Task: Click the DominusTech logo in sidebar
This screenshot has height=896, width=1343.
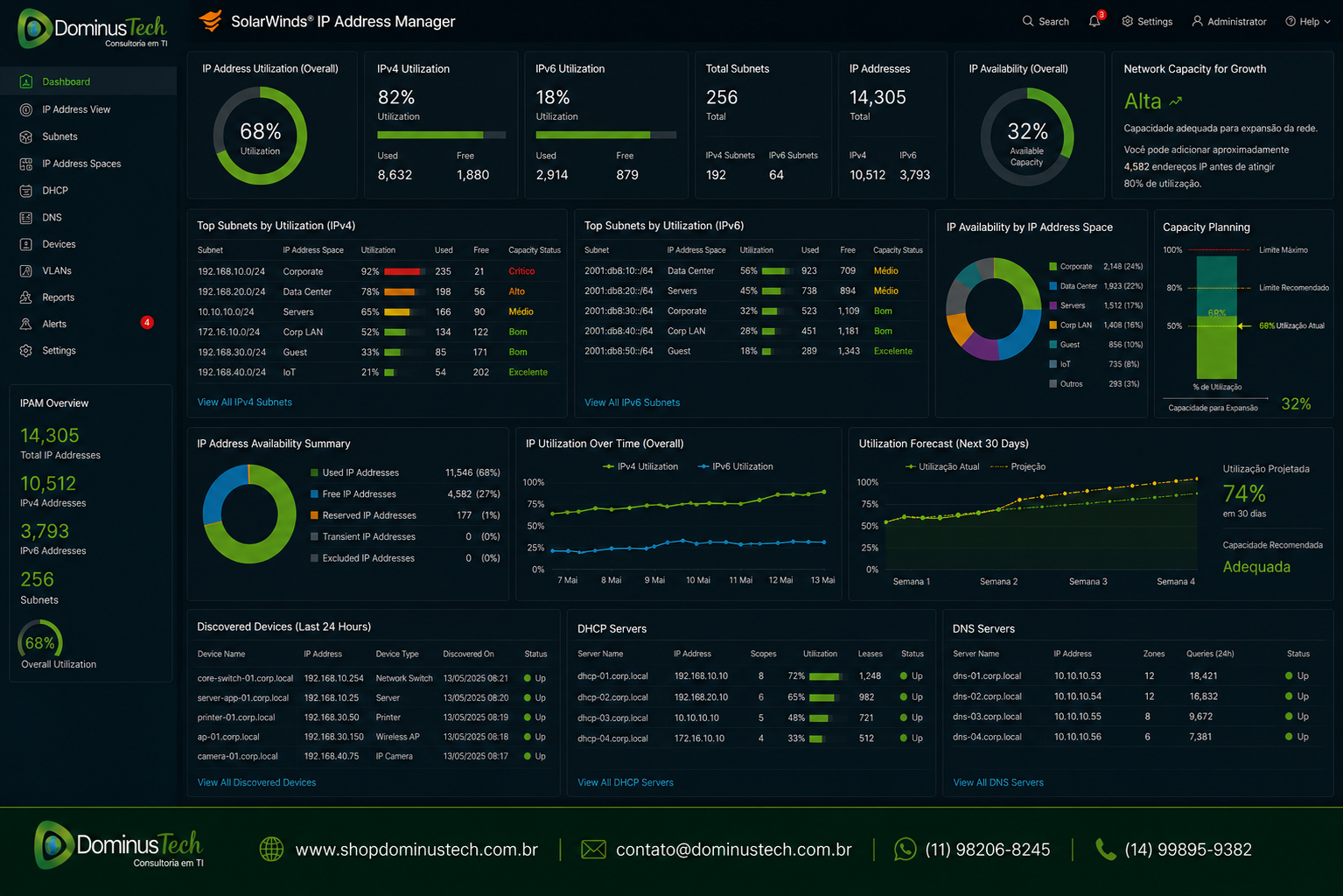Action: (x=92, y=29)
